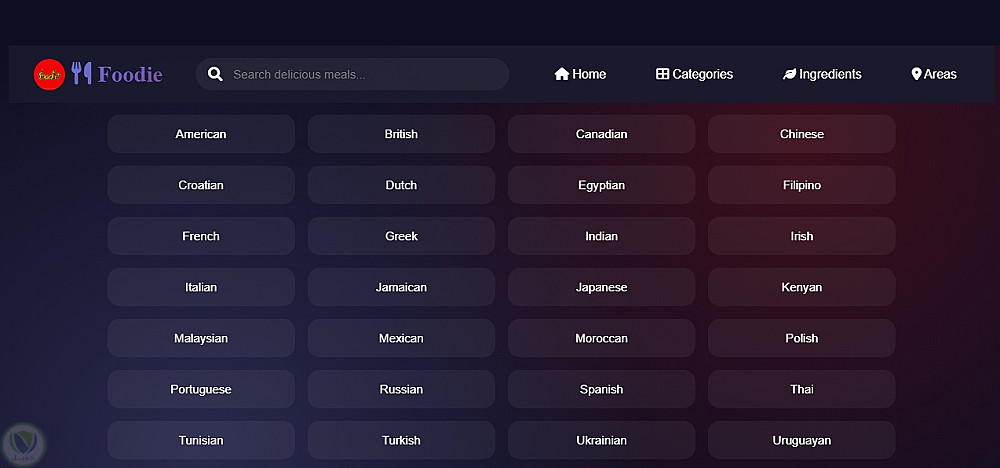Open the Home menu item
The width and height of the screenshot is (1000, 468).
pyautogui.click(x=589, y=74)
